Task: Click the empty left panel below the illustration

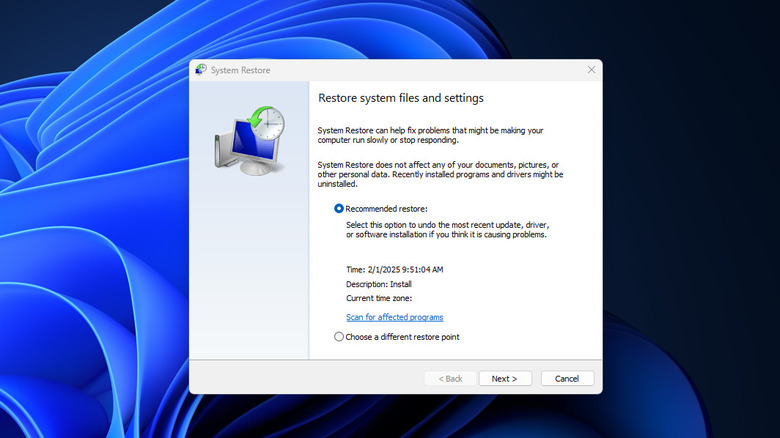Action: [249, 280]
